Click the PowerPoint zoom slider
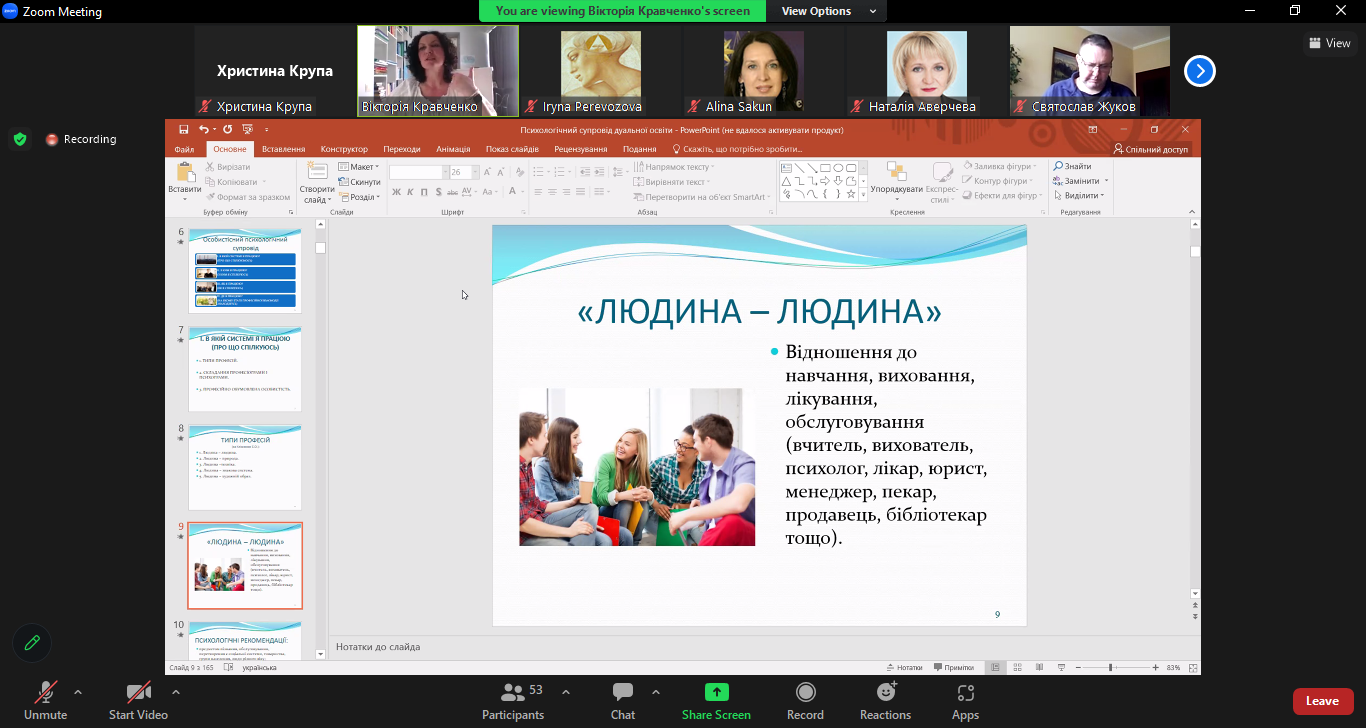This screenshot has width=1366, height=728. pyautogui.click(x=1111, y=667)
